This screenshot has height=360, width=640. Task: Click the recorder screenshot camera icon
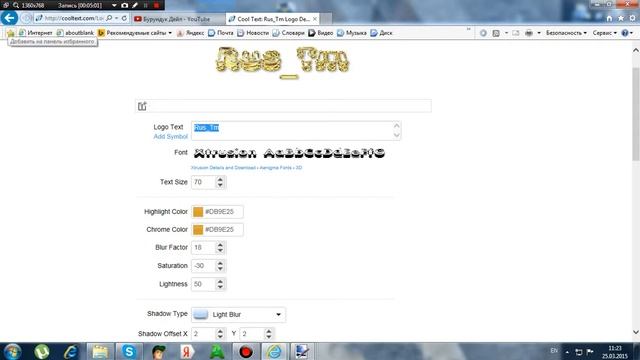point(124,5)
